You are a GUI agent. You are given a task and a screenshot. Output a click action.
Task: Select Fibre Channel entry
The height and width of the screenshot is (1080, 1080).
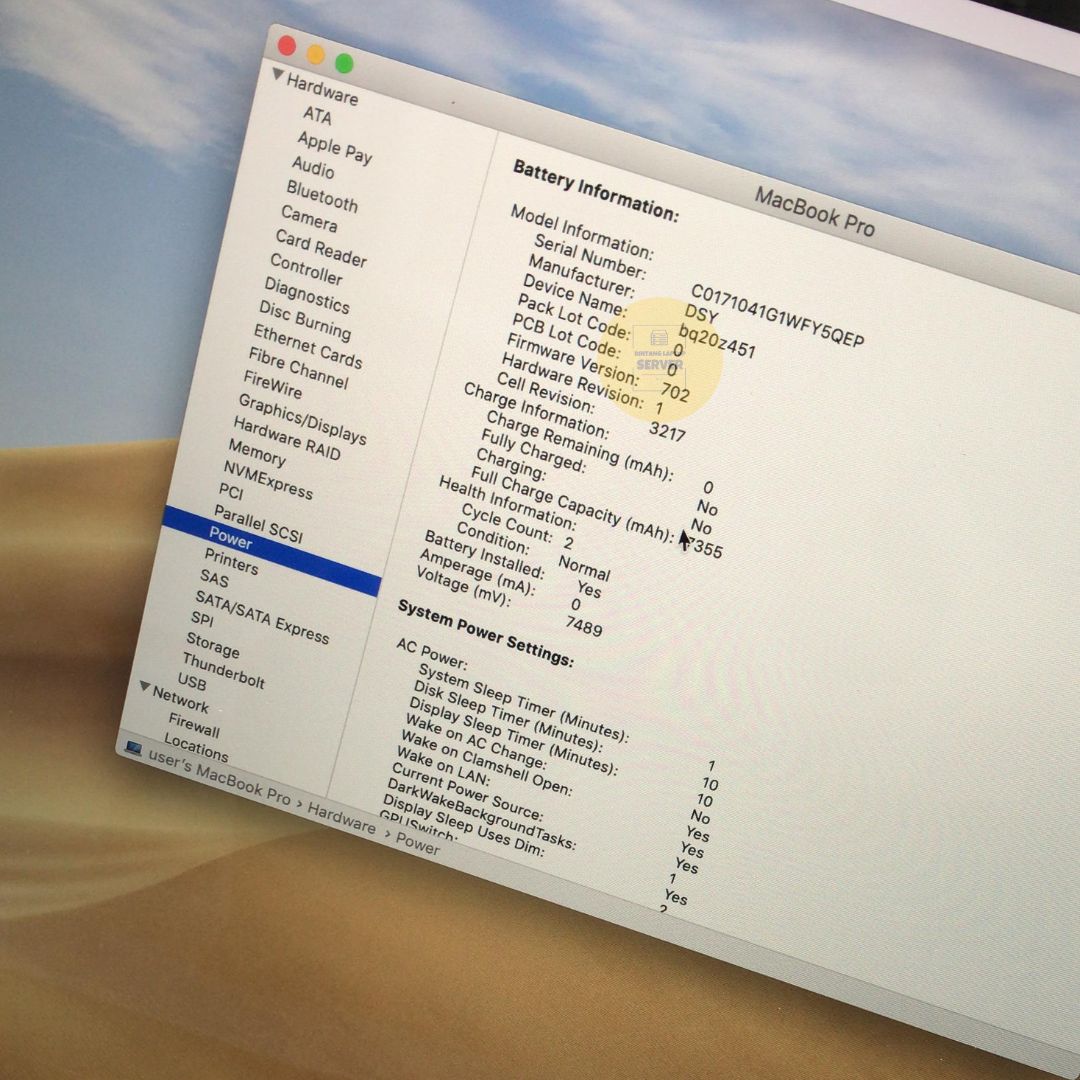pos(298,368)
